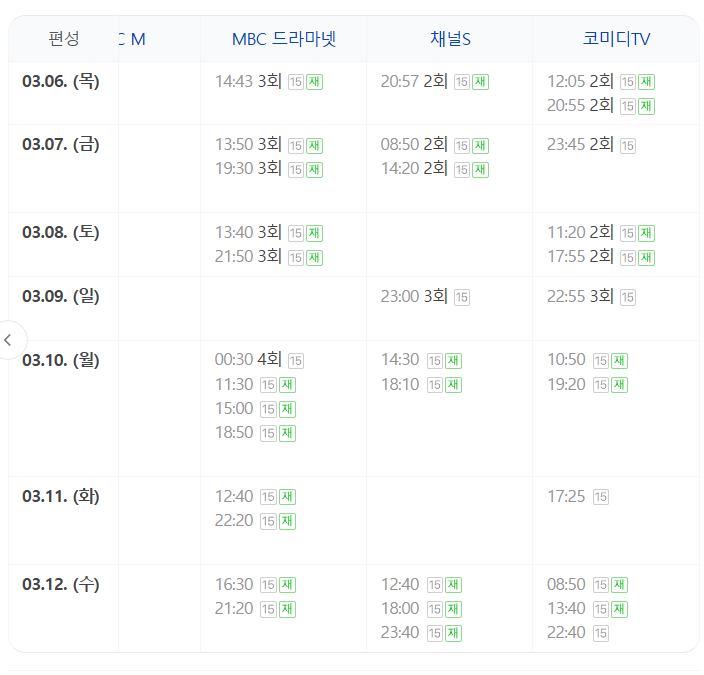The width and height of the screenshot is (704, 675).
Task: Click the 15 rating badge beside 23:00 3회
Action: [462, 297]
